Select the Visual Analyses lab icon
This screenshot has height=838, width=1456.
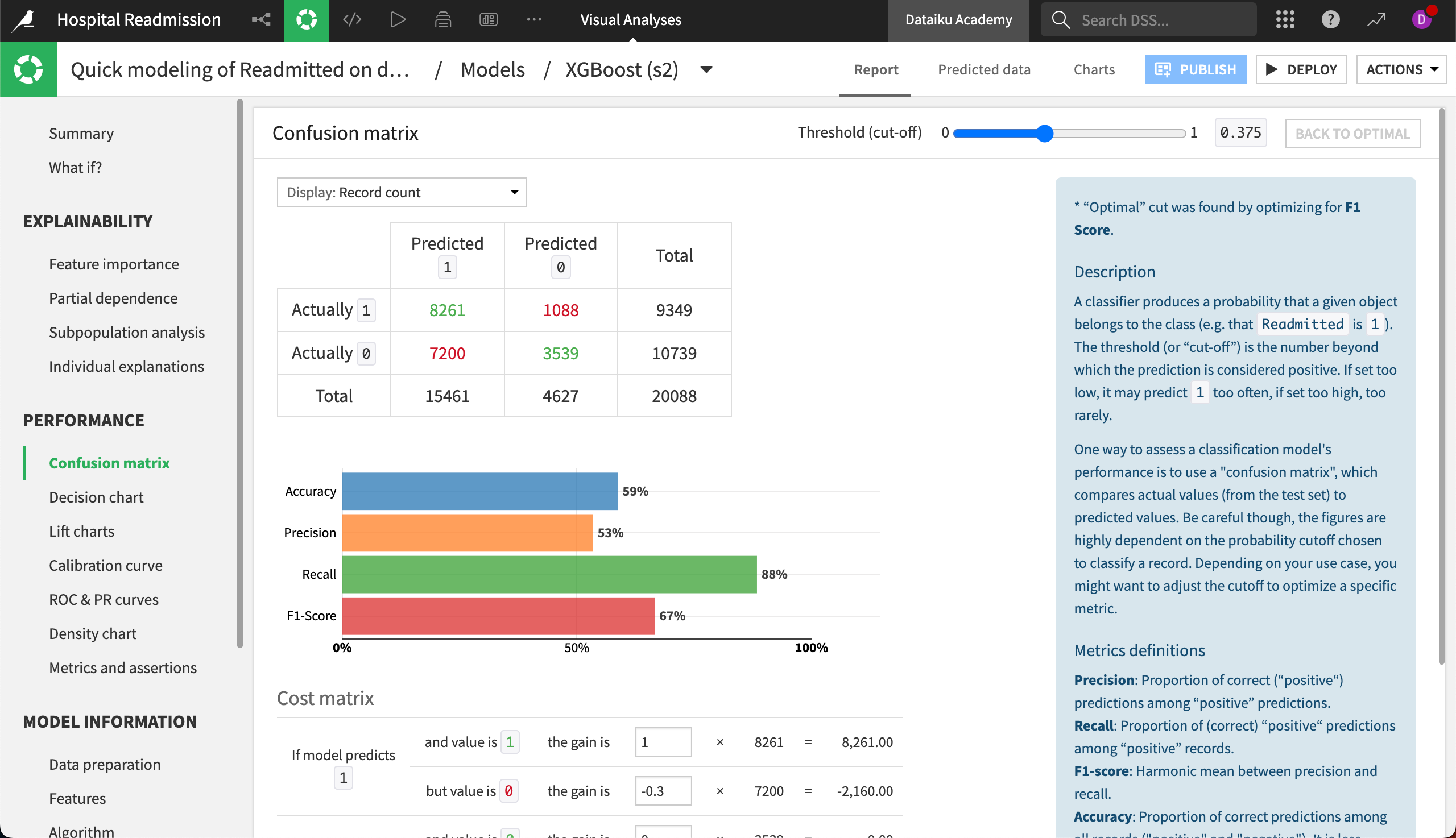(x=307, y=19)
